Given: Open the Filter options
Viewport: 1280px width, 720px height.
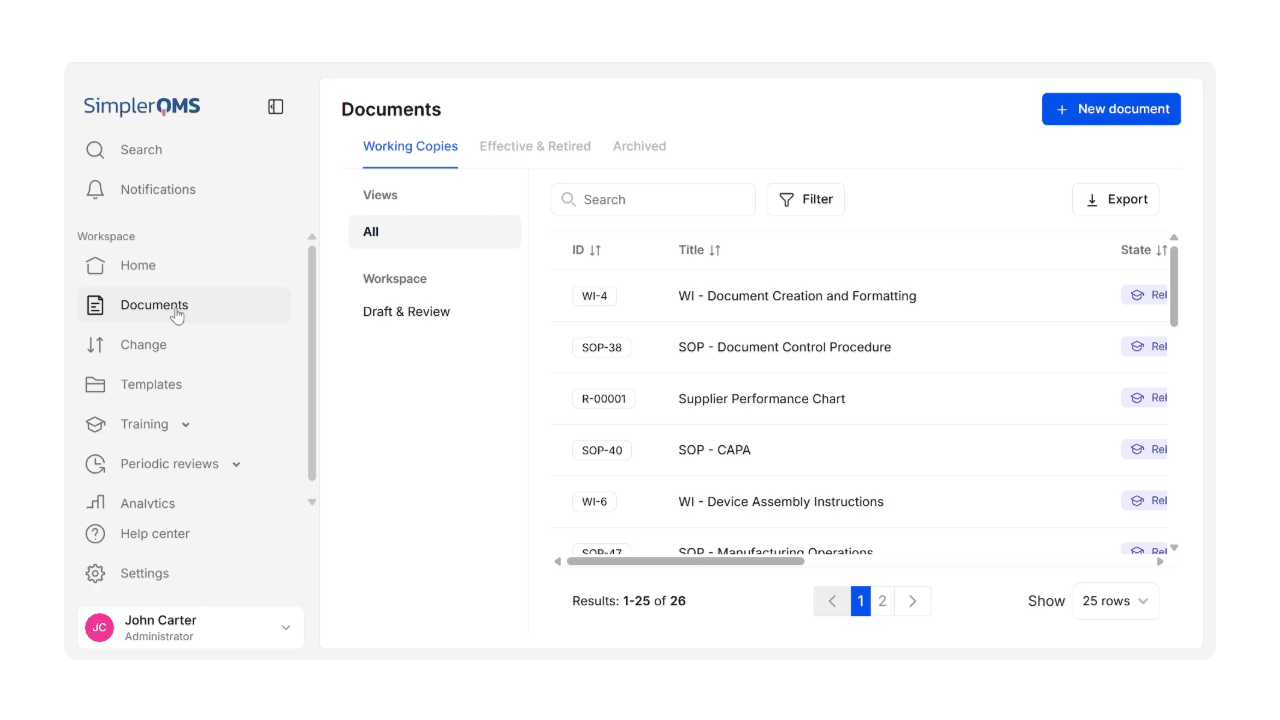Looking at the screenshot, I should tap(805, 199).
